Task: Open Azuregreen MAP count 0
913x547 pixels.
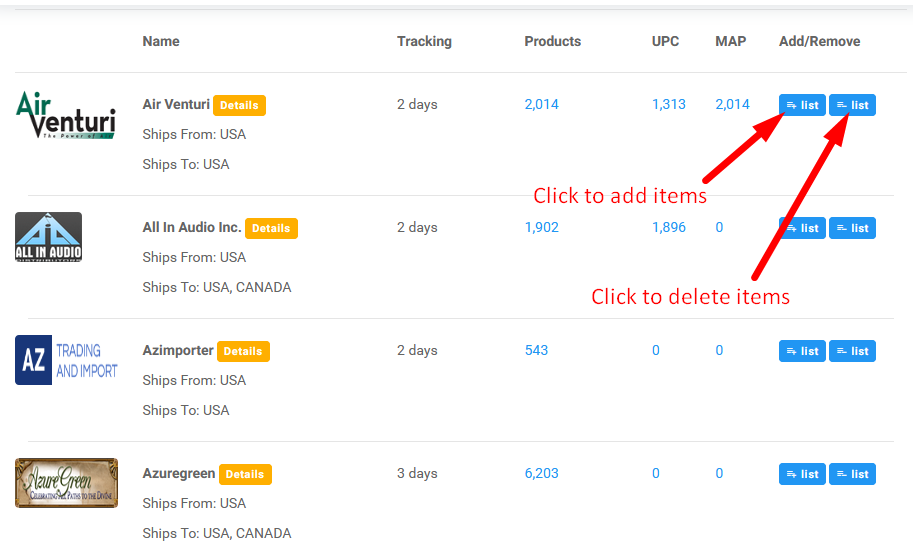Action: pos(719,473)
